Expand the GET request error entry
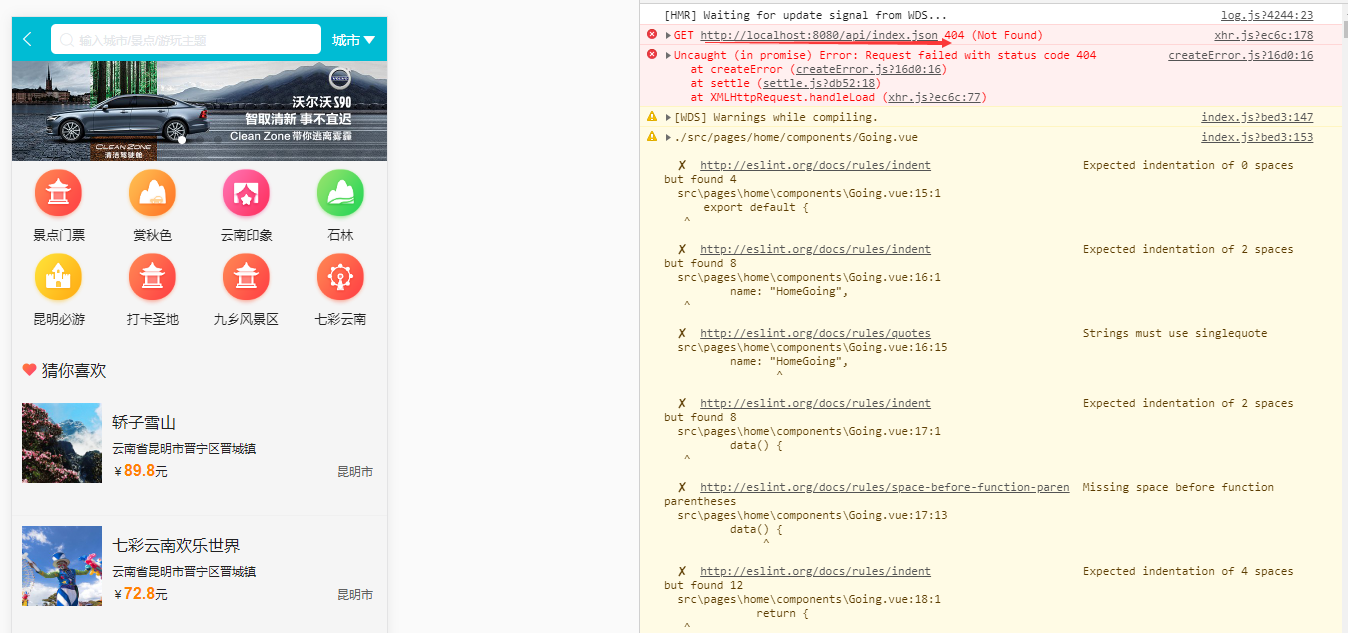 pyautogui.click(x=668, y=35)
